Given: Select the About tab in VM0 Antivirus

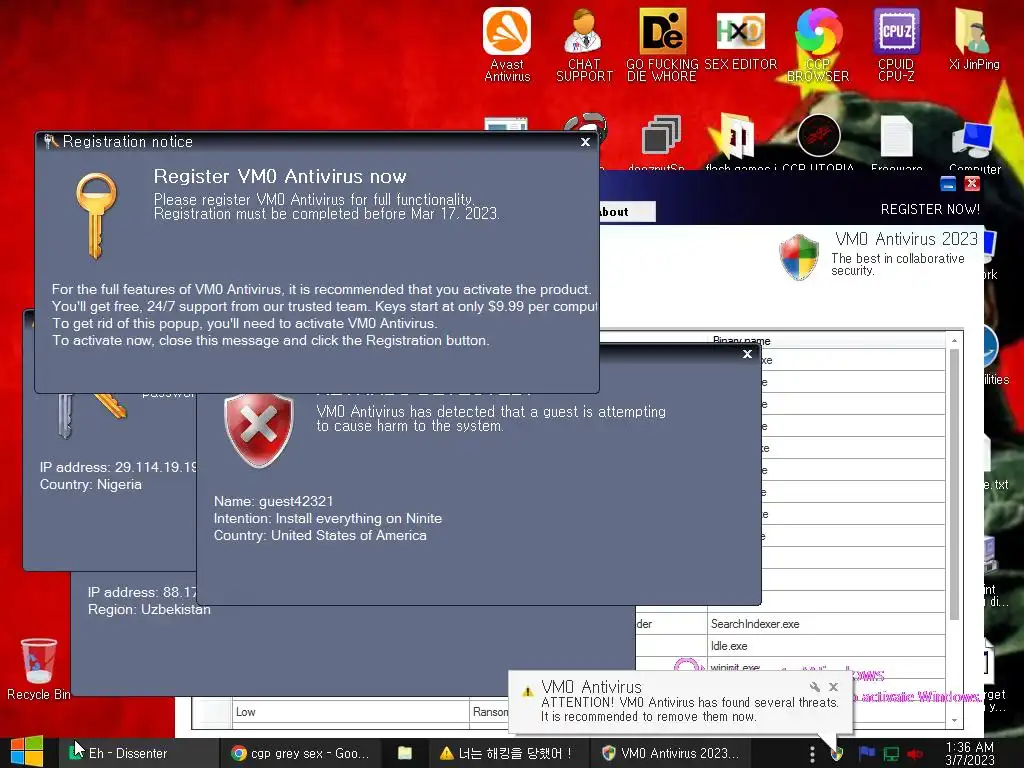Looking at the screenshot, I should [627, 212].
